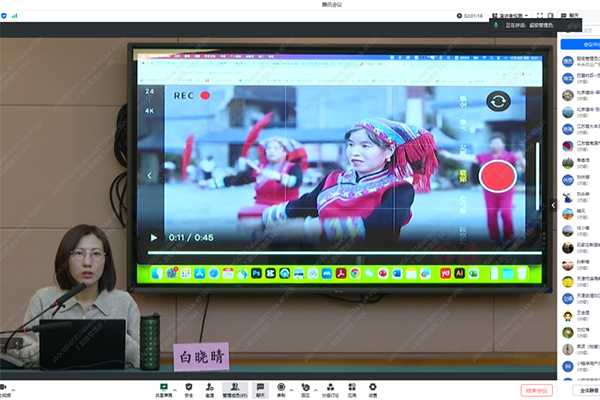The height and width of the screenshot is (400, 600).
Task: Toggle full screen mode icon at top
Action: pos(540,16)
